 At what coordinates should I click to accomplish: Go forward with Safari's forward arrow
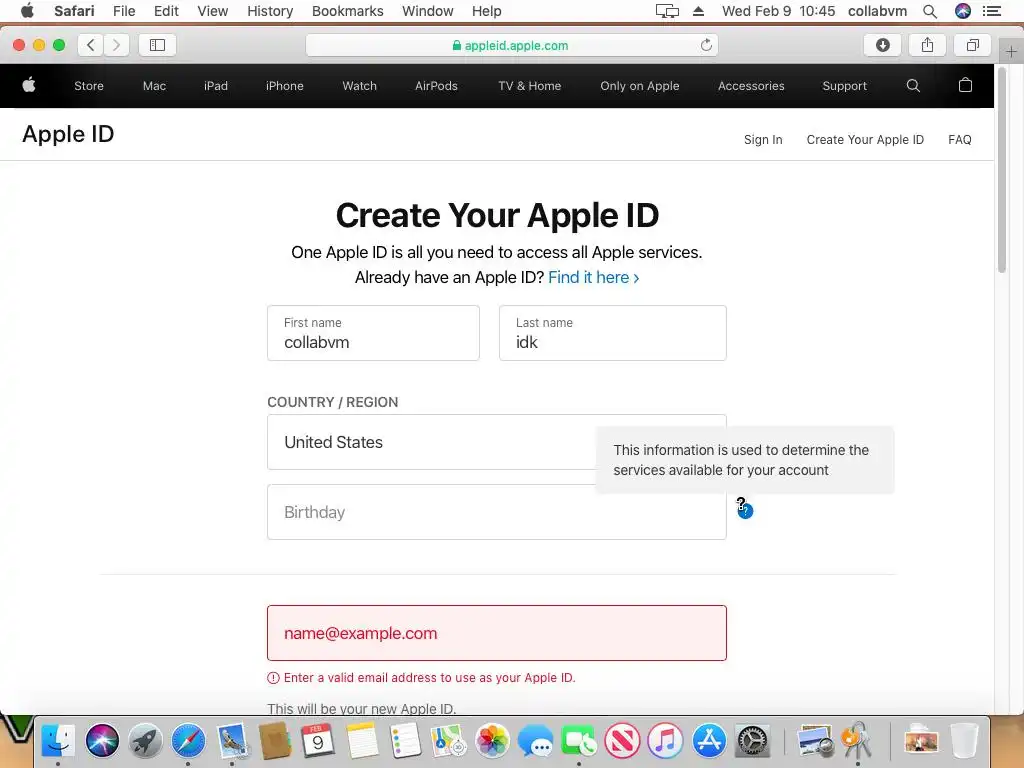116,45
